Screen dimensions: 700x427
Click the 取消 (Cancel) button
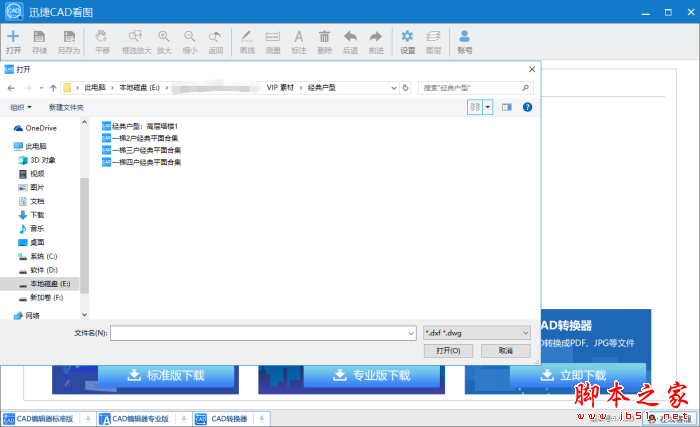[505, 351]
